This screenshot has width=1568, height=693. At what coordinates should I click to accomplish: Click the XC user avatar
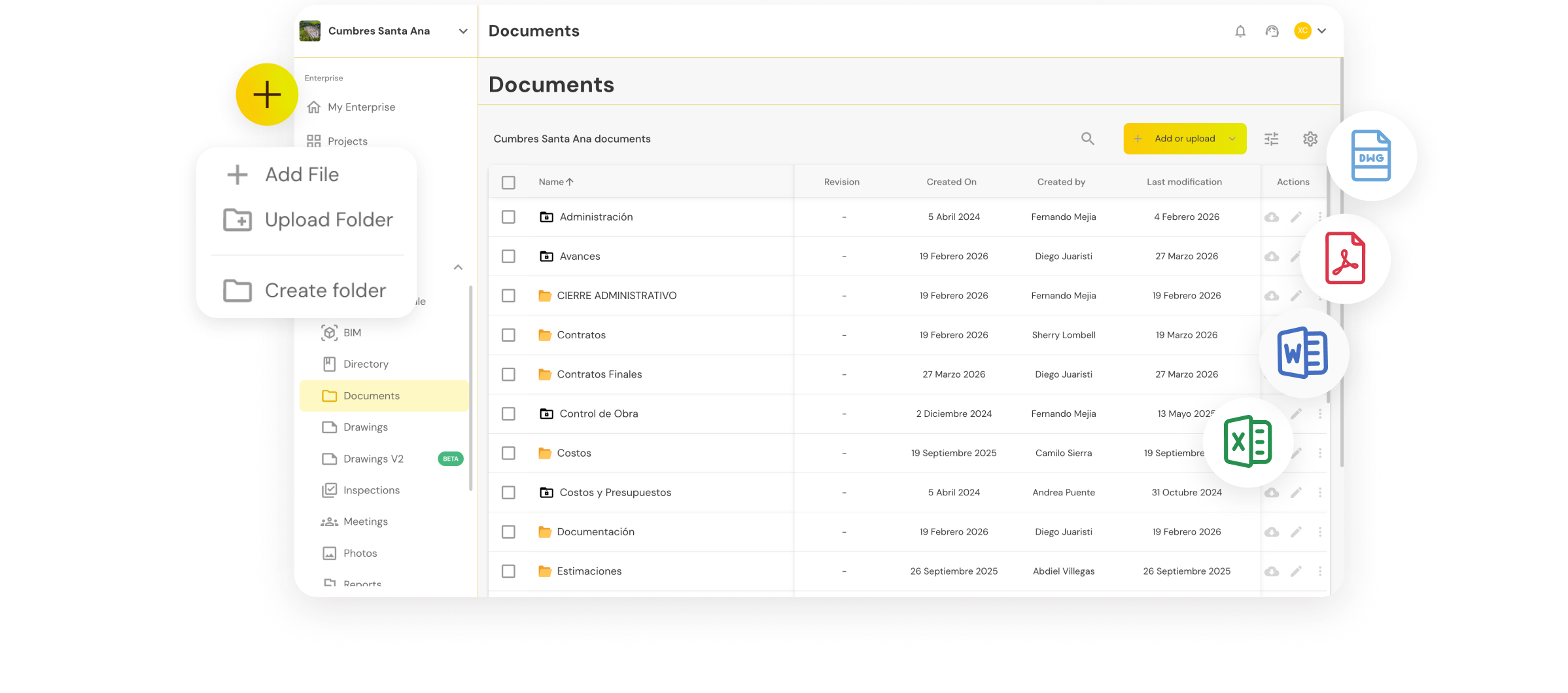tap(1302, 31)
